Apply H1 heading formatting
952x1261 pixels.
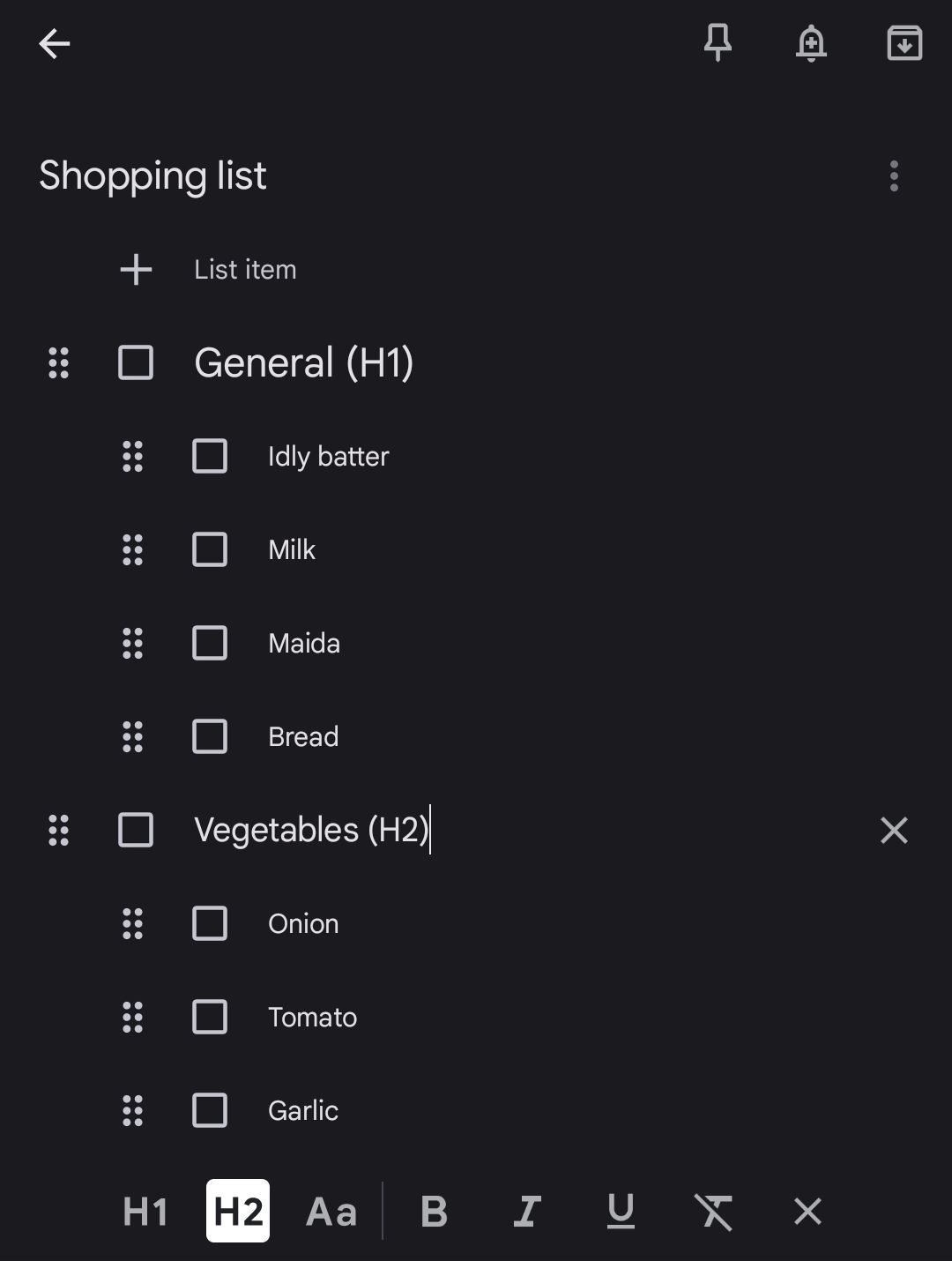[145, 1212]
